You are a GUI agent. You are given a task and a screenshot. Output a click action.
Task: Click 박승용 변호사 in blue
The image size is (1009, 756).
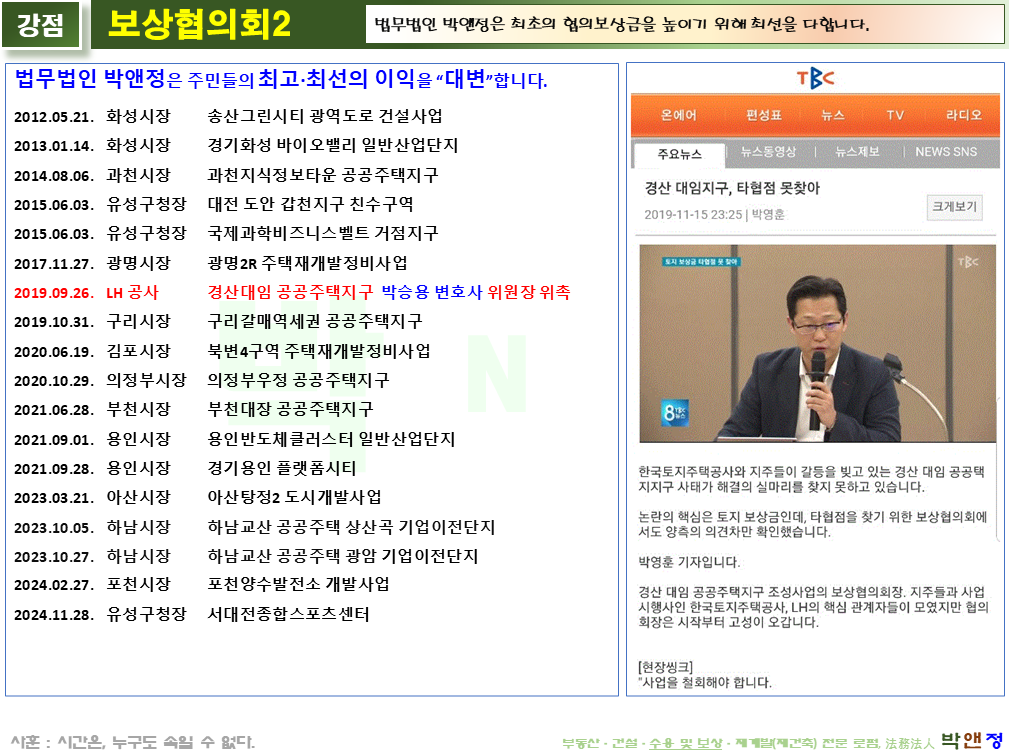432,293
